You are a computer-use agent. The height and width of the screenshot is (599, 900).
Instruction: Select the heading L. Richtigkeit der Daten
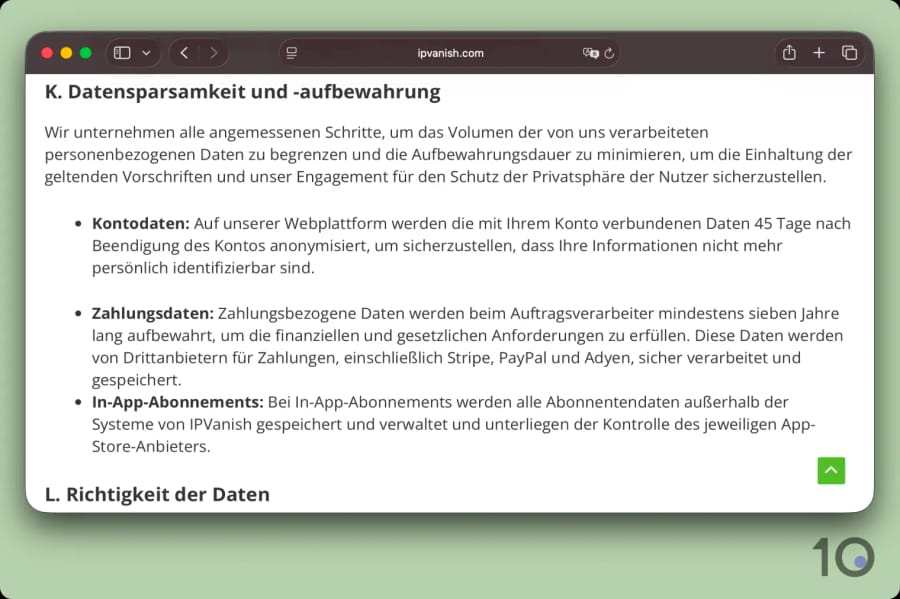(157, 494)
